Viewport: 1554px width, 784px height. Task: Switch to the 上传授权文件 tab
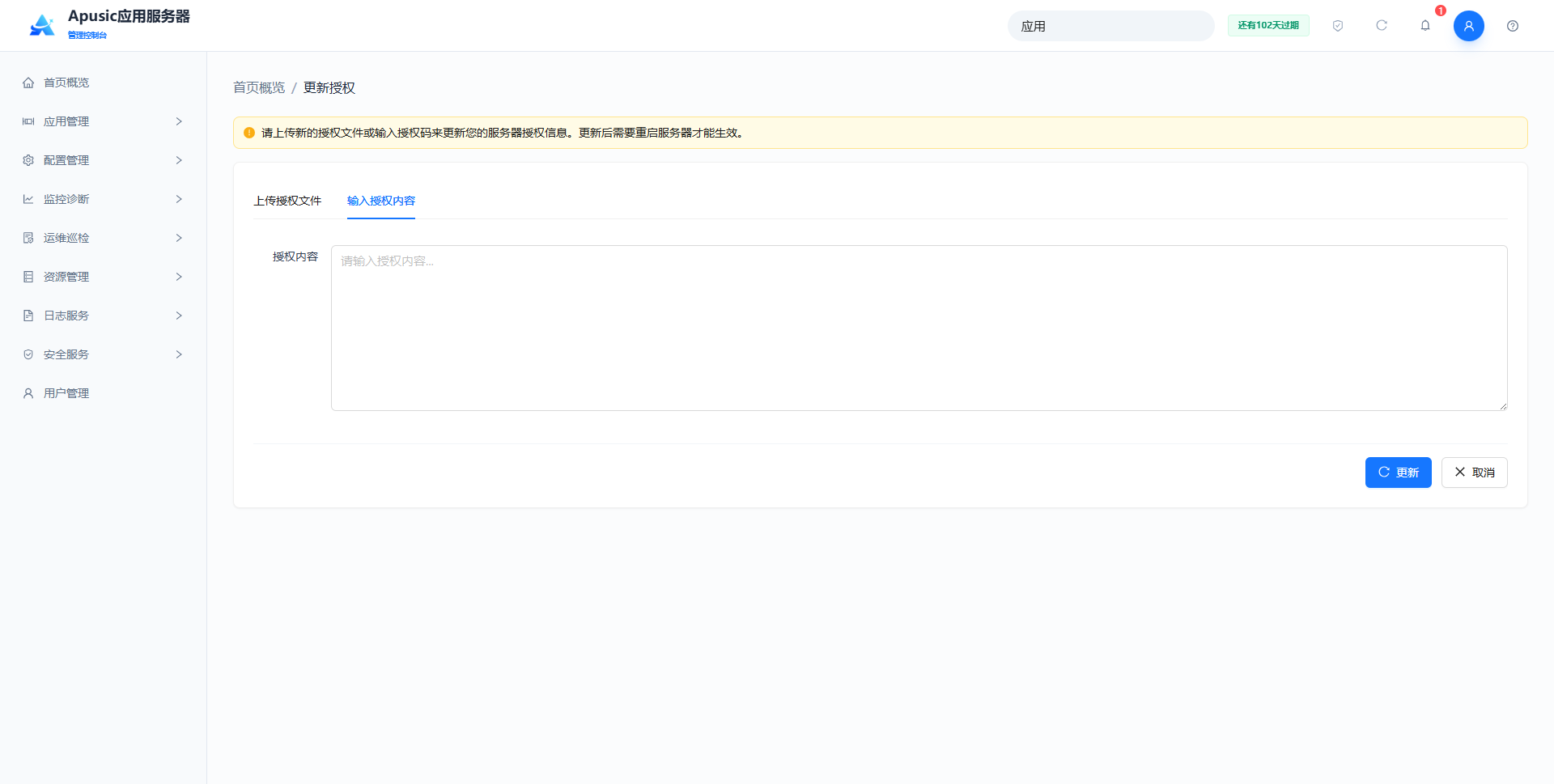pos(287,201)
